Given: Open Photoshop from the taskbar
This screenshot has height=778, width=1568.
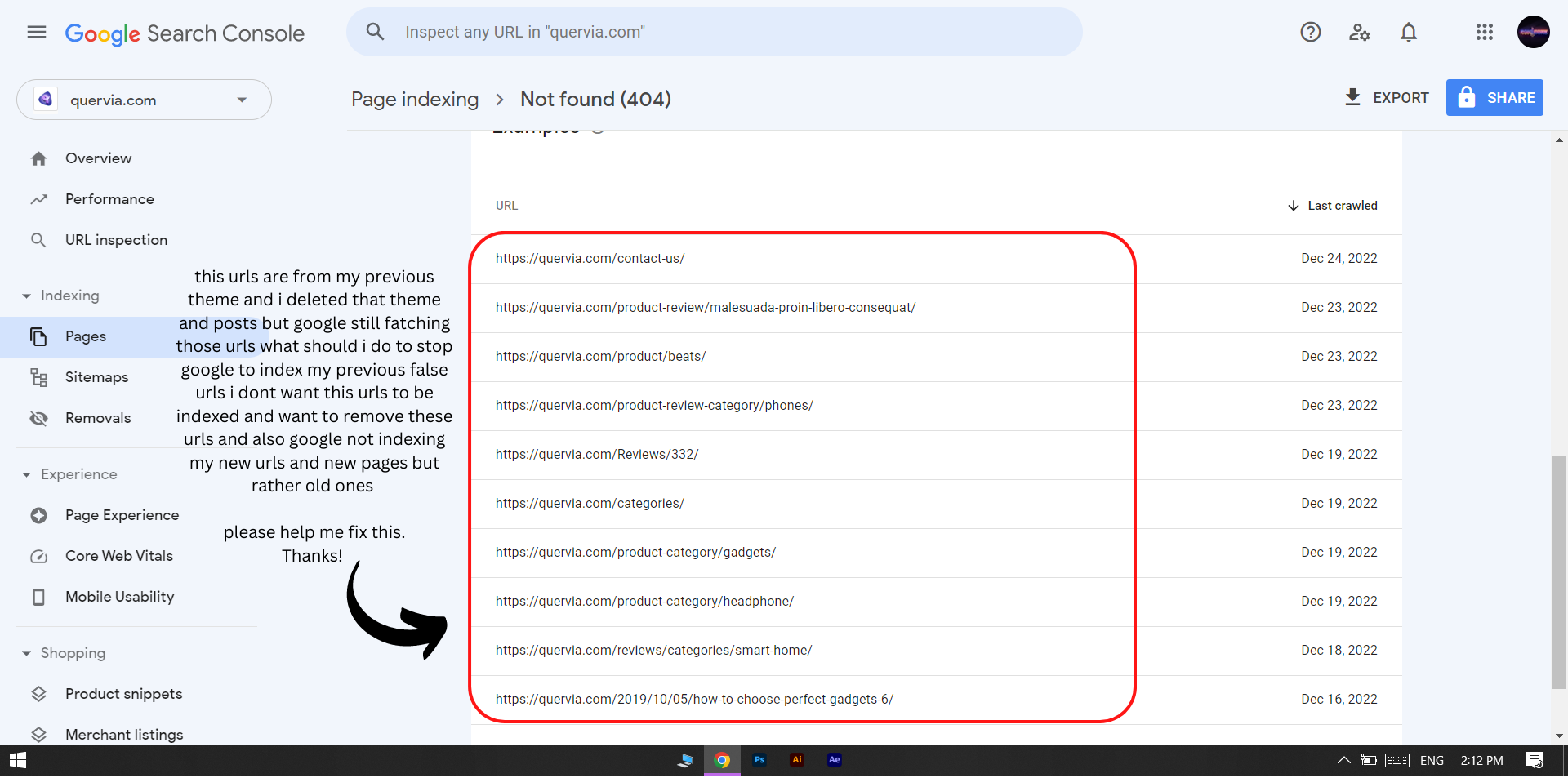Looking at the screenshot, I should point(759,760).
